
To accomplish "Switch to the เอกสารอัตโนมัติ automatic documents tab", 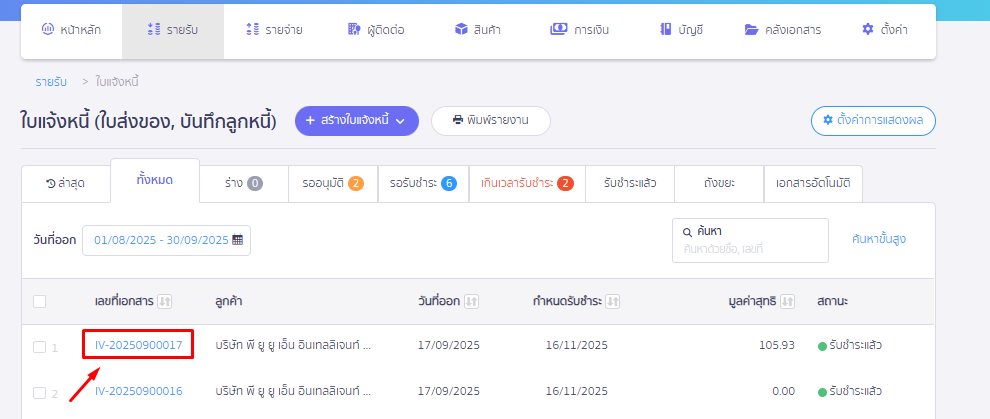I will (813, 184).
